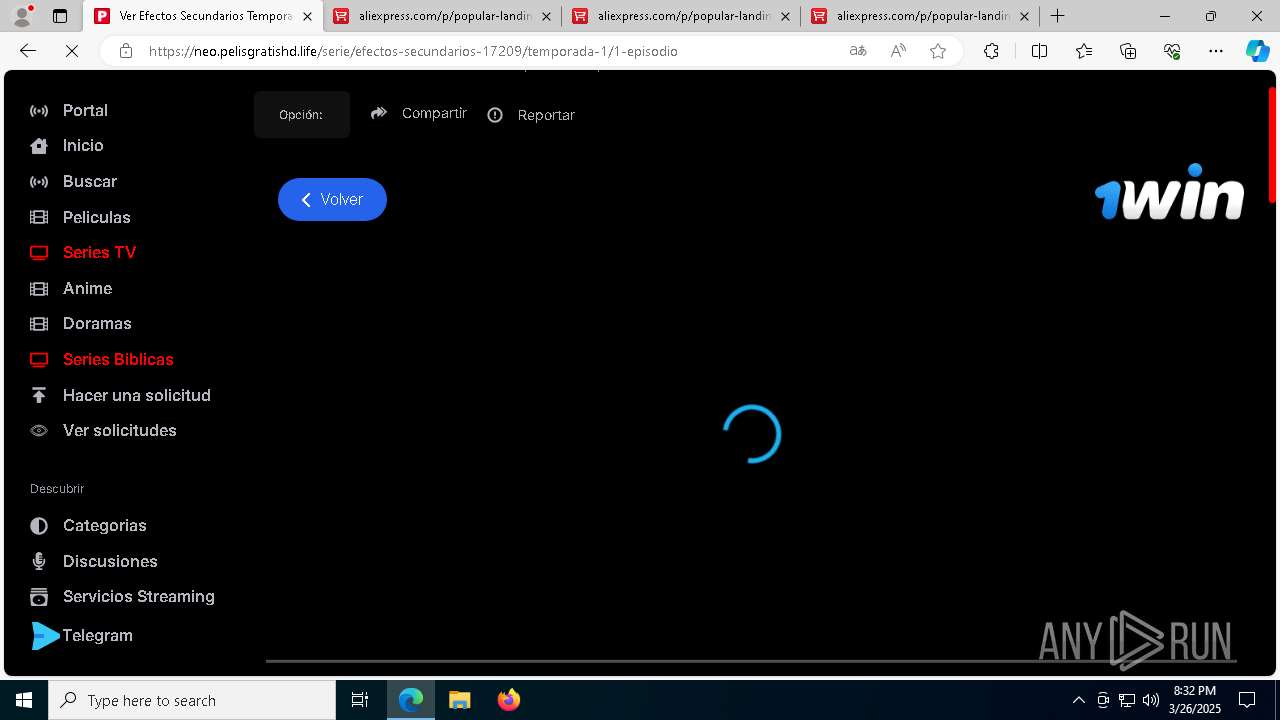Image resolution: width=1280 pixels, height=720 pixels.
Task: Open Servicios Streaming
Action: (x=122, y=596)
